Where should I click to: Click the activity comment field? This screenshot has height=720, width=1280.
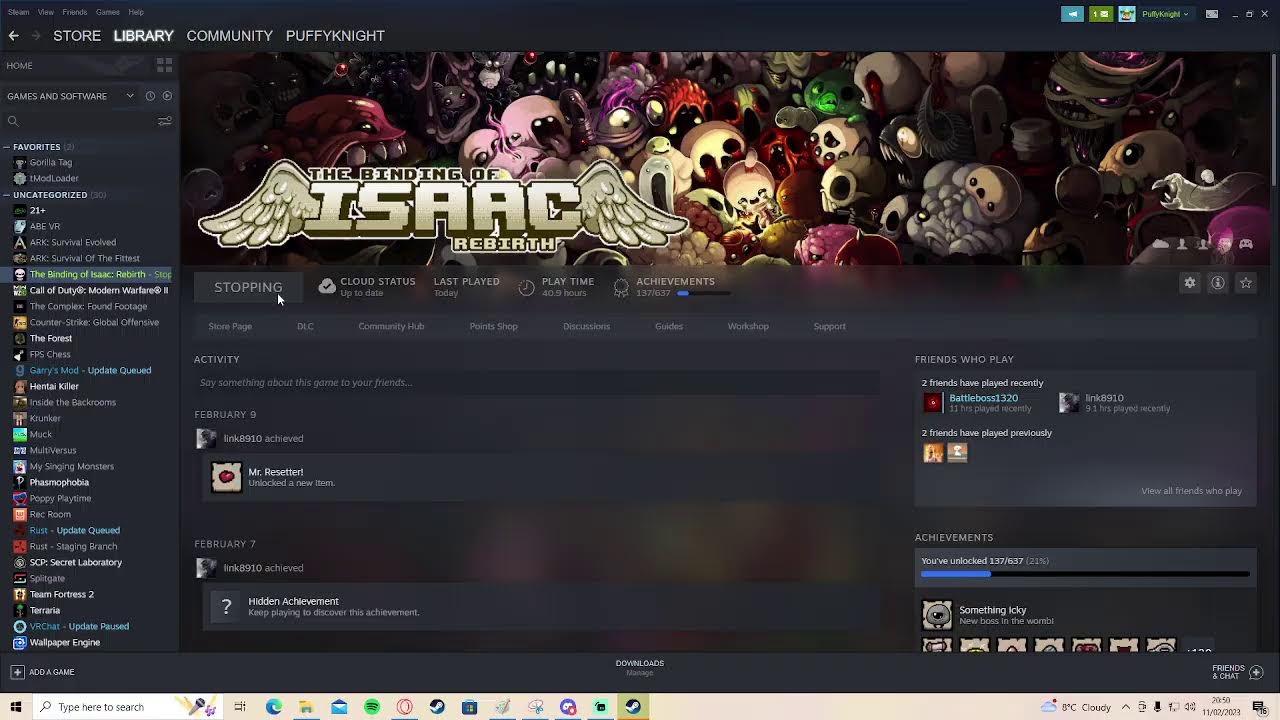(x=537, y=382)
